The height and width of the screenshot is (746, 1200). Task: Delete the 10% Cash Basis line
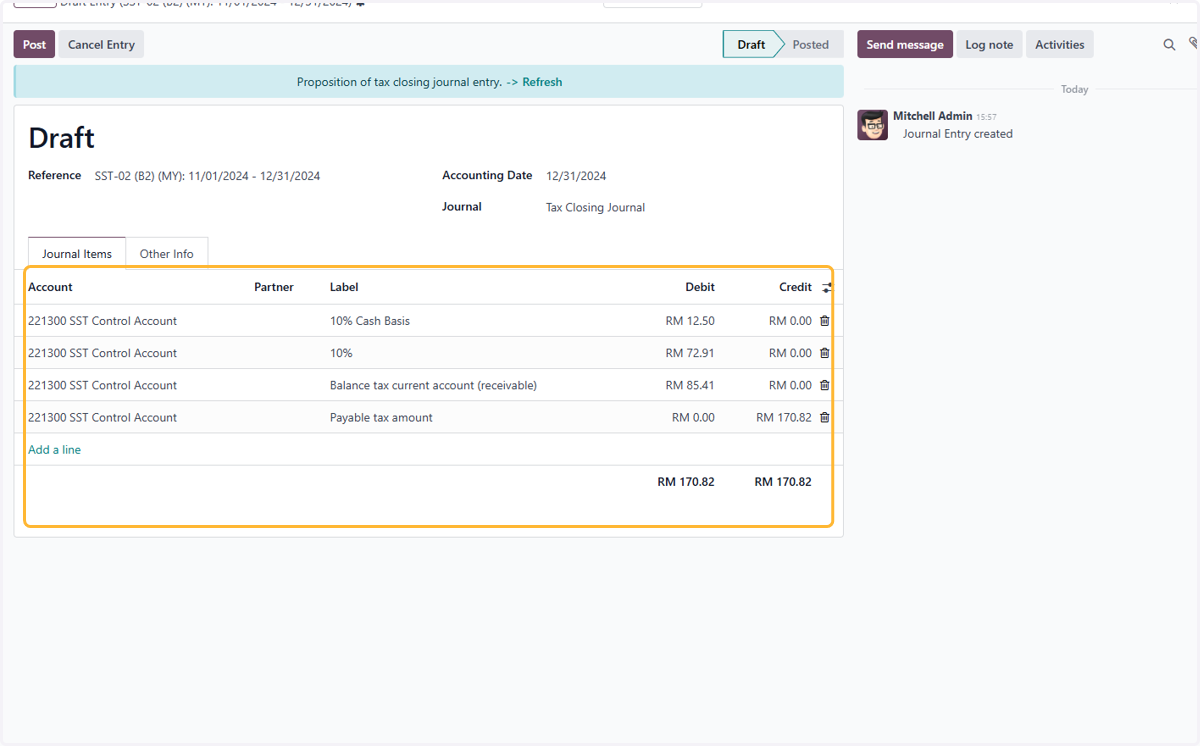824,321
